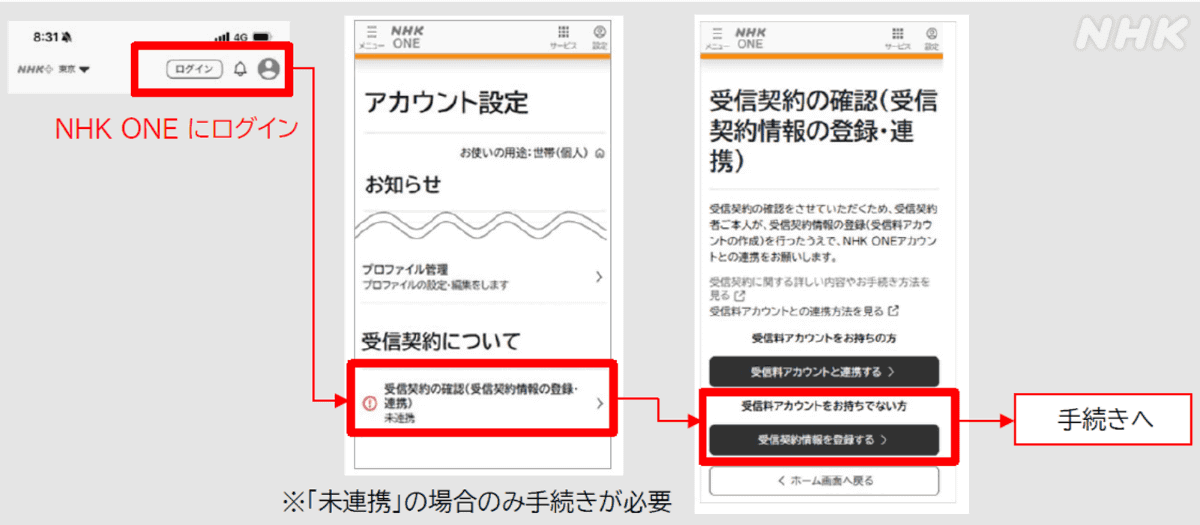Click the NHK ONE logo on the アカウント設定 screen

point(408,37)
